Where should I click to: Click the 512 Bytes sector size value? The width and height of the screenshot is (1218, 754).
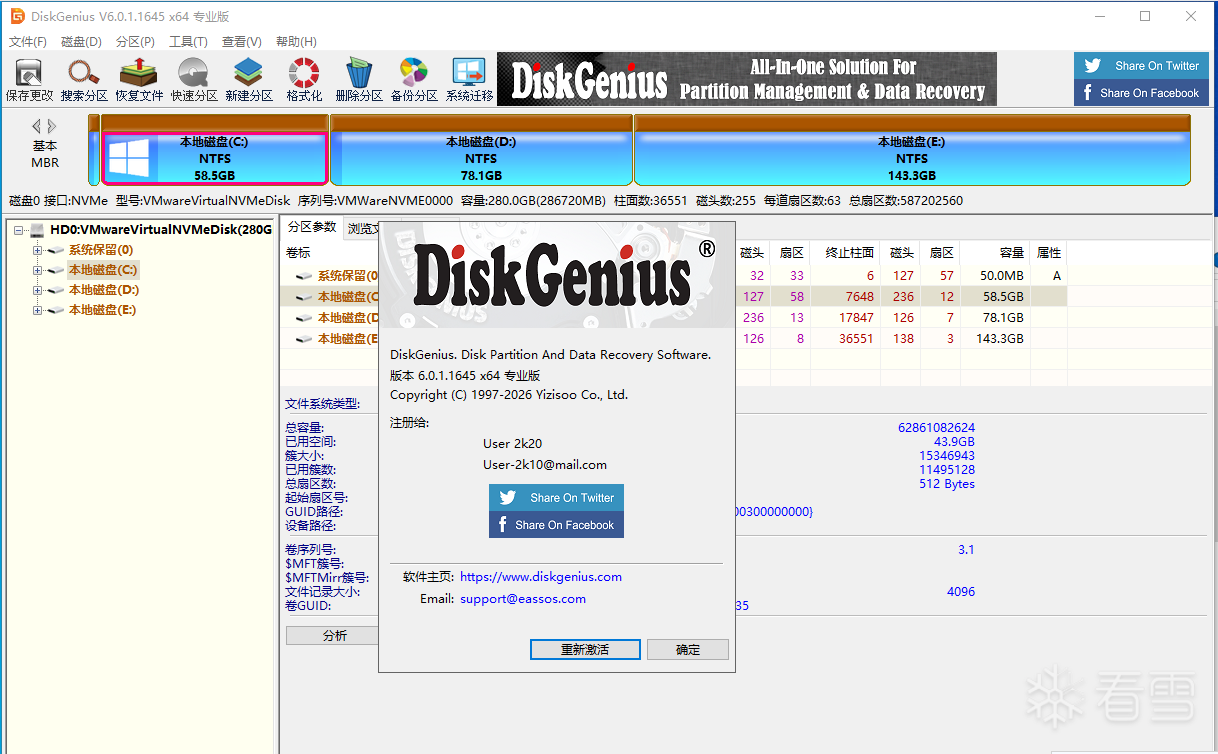pyautogui.click(x=946, y=483)
